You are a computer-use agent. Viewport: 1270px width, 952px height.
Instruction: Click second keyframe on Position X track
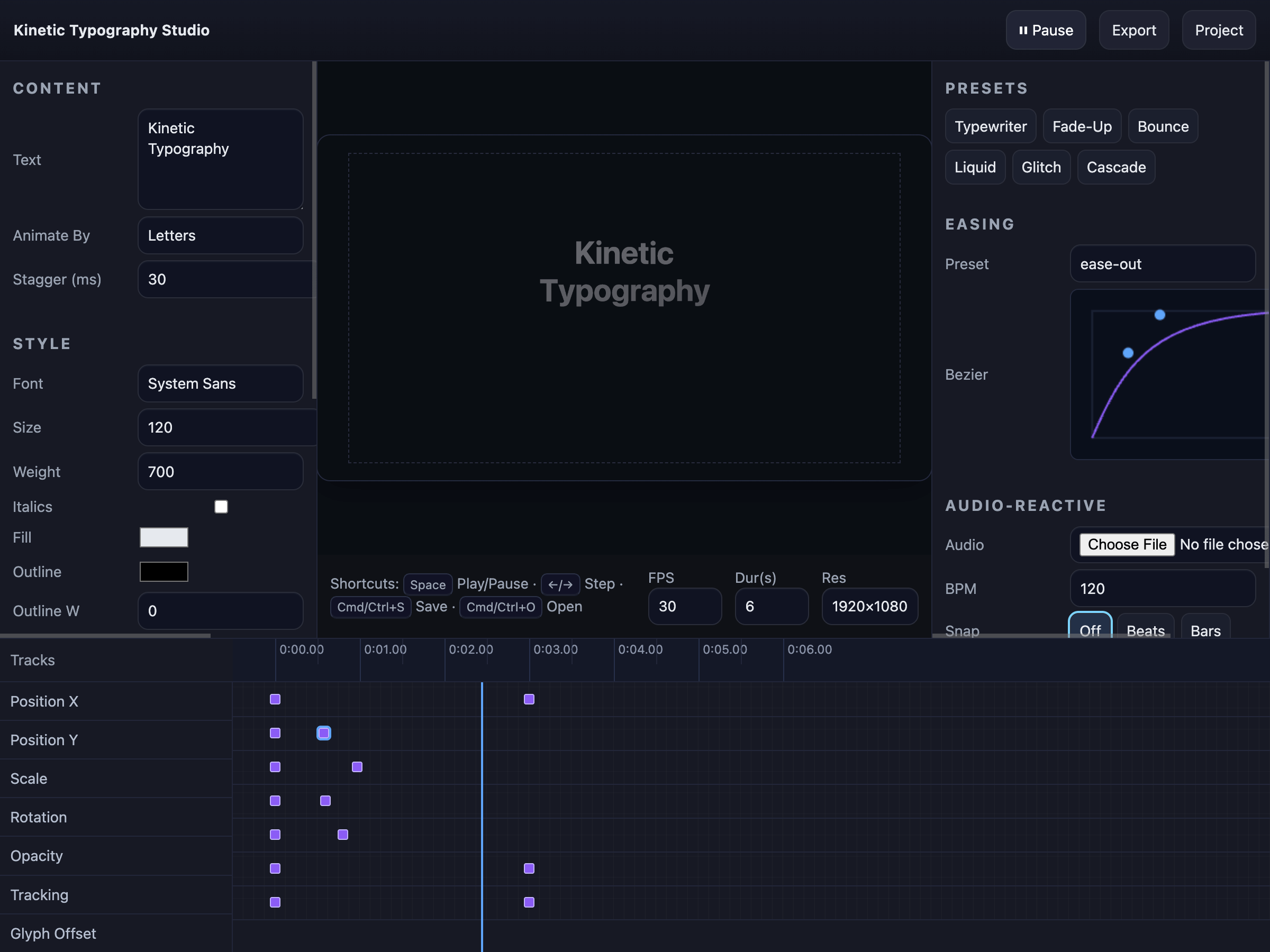pos(529,699)
